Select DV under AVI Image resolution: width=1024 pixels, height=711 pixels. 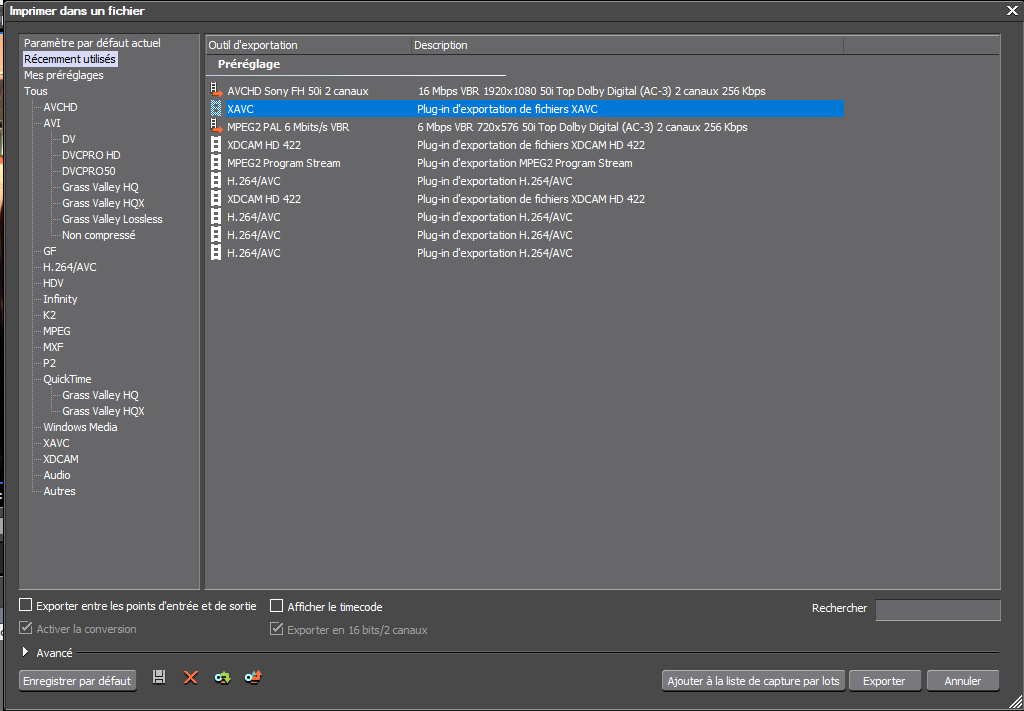[69, 139]
